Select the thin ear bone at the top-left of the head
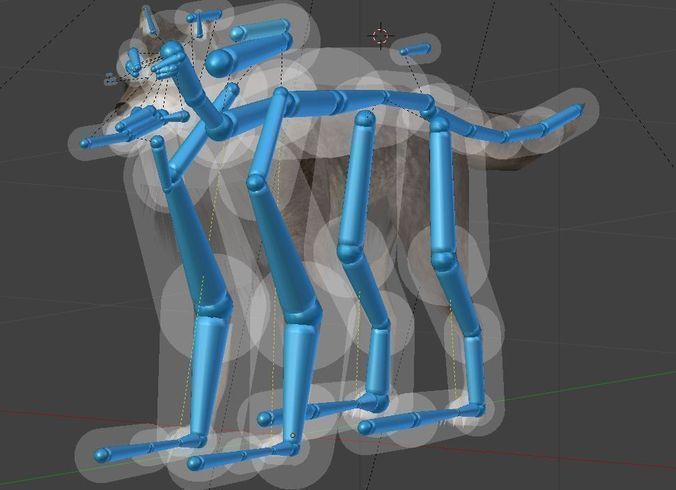 tap(149, 20)
